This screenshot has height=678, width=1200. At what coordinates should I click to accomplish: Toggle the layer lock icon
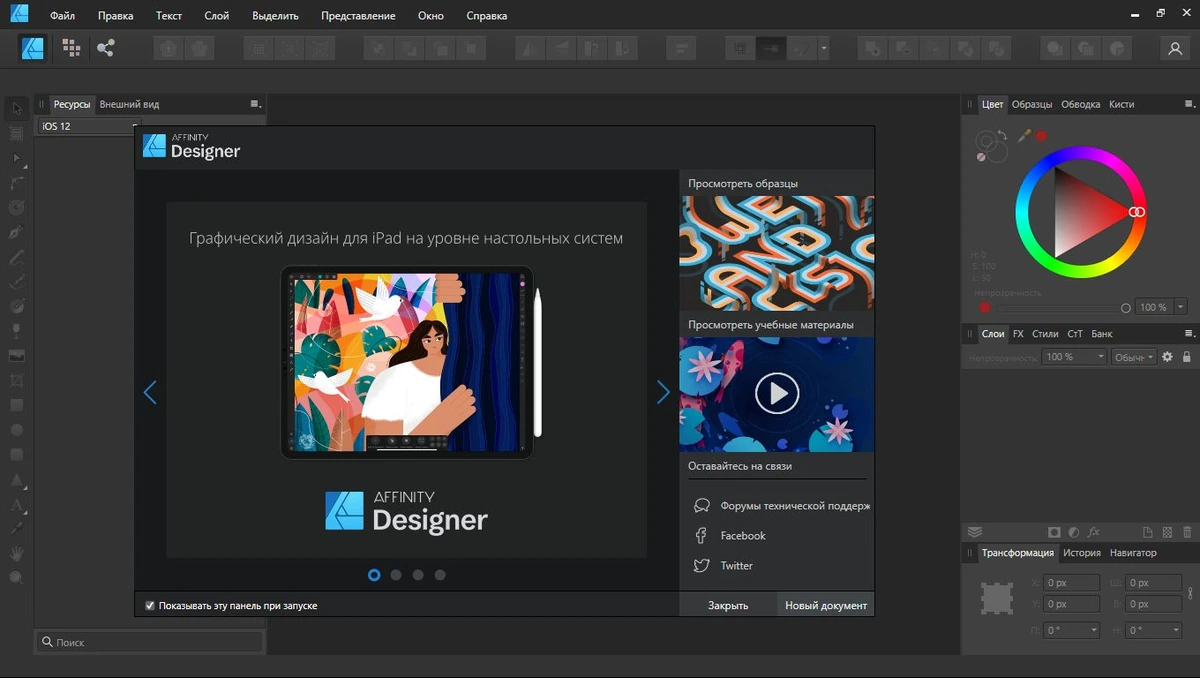click(x=1187, y=357)
